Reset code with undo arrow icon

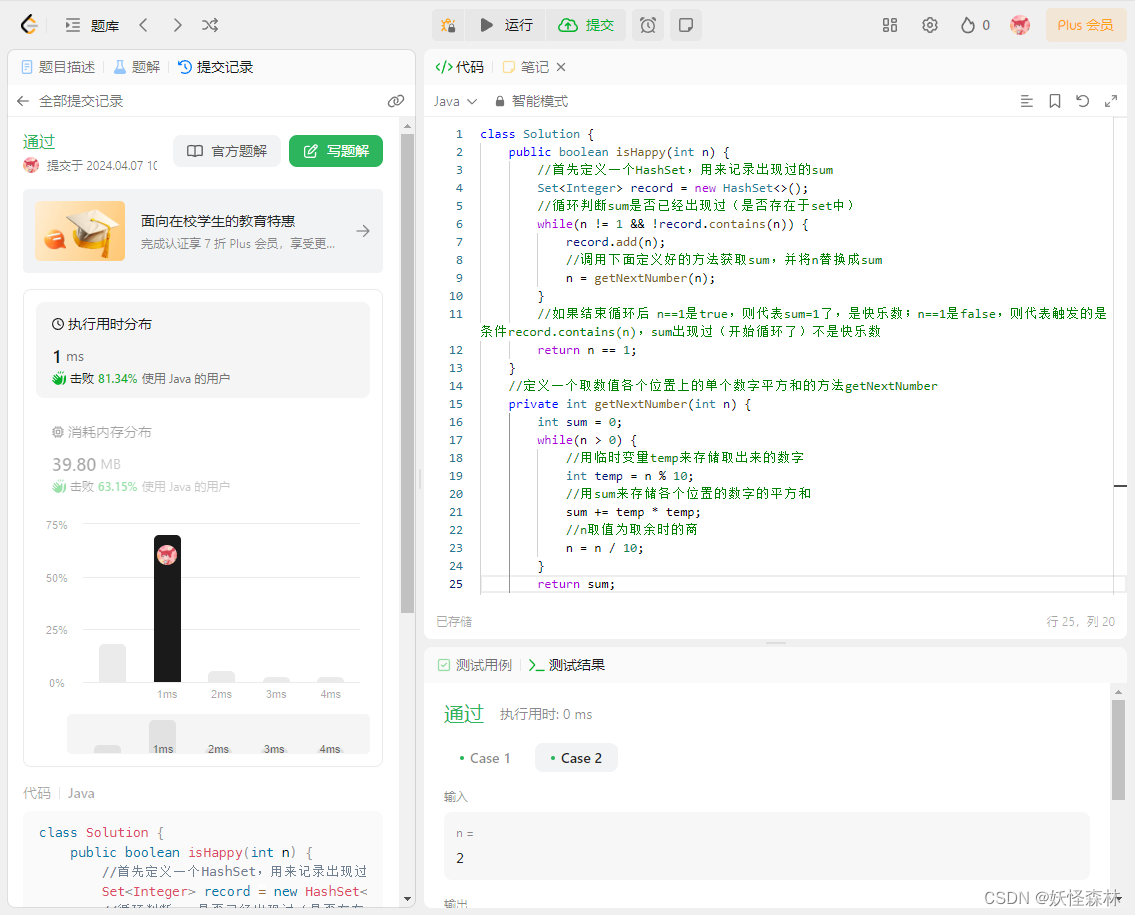(x=1082, y=101)
